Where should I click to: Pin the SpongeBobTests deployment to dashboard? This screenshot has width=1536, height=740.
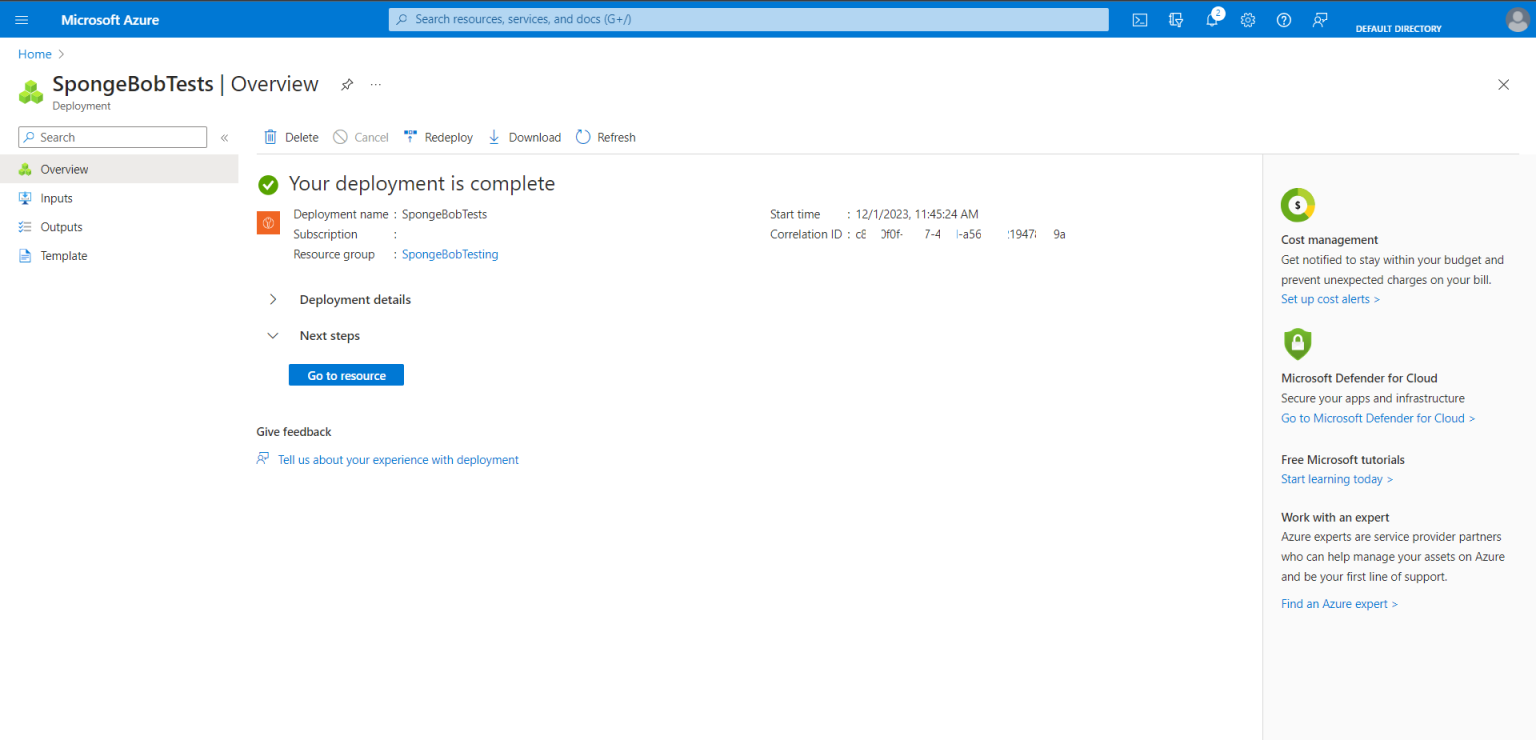point(347,85)
